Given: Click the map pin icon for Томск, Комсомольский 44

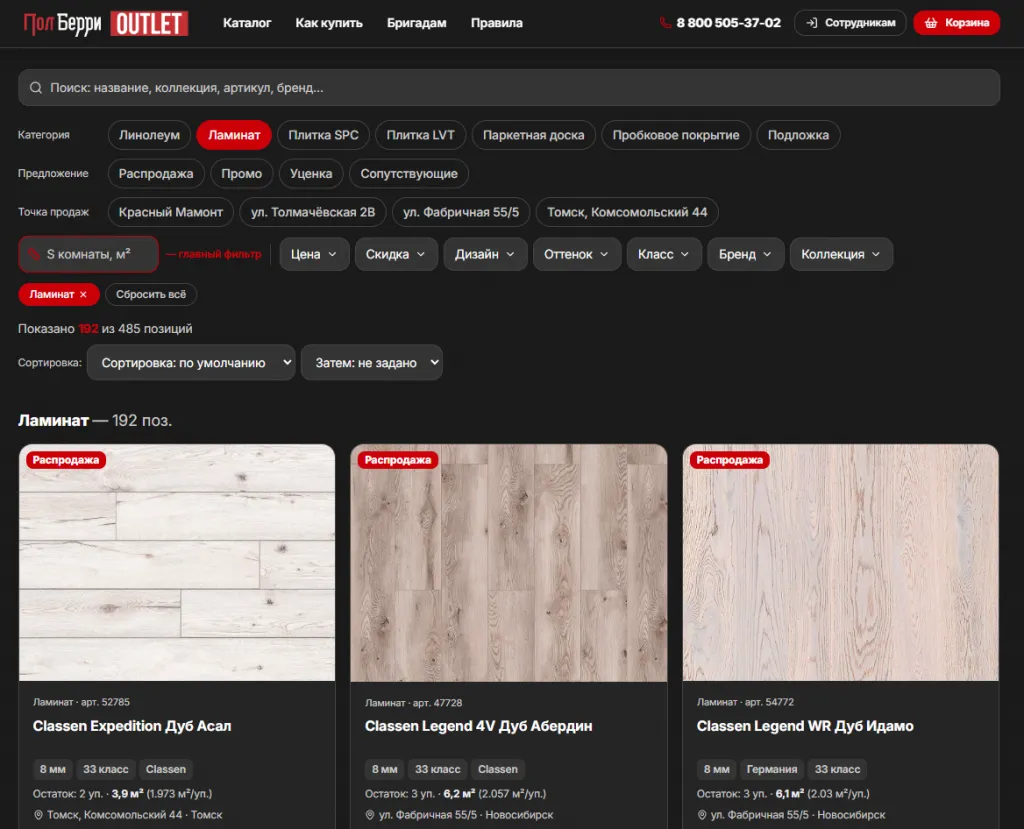Looking at the screenshot, I should 39,815.
